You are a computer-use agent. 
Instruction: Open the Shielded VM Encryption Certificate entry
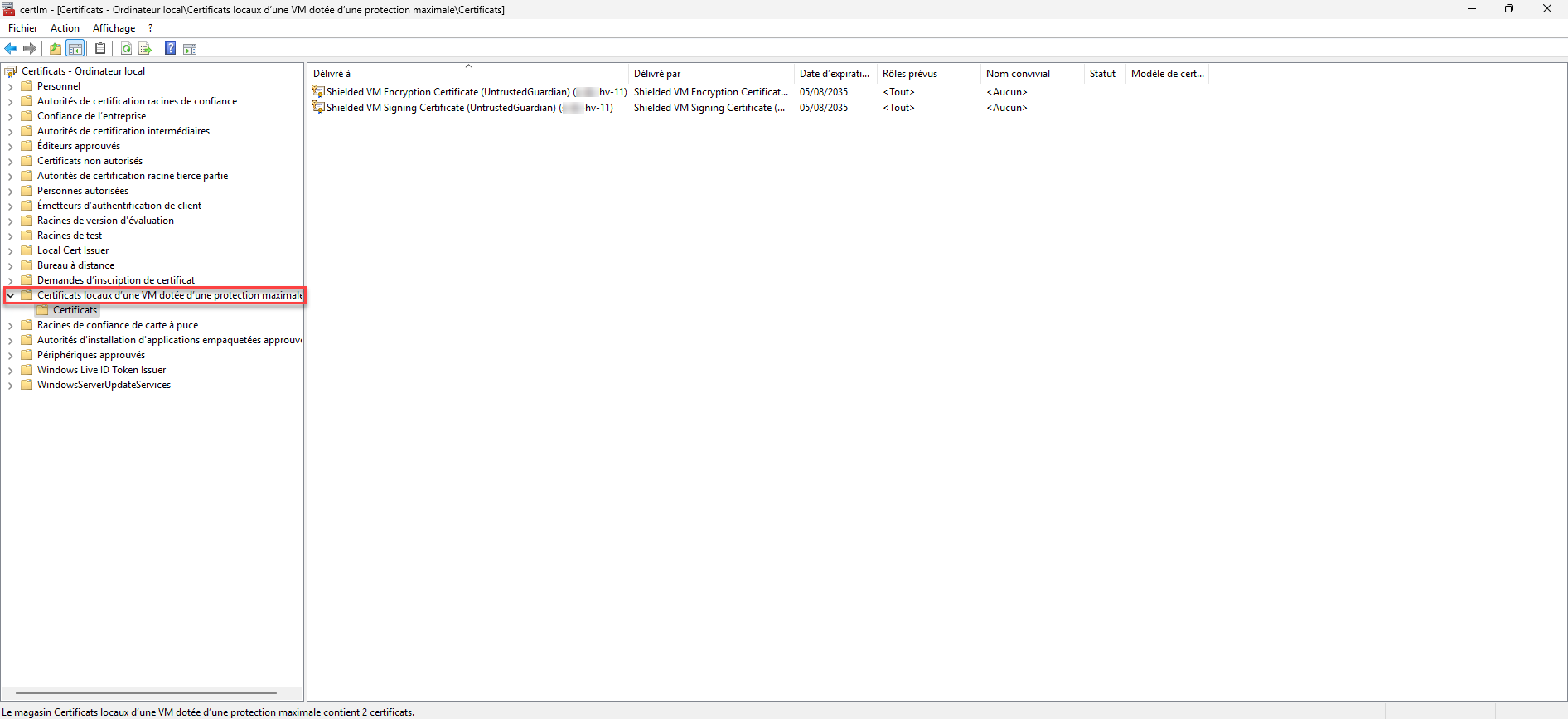tap(448, 92)
